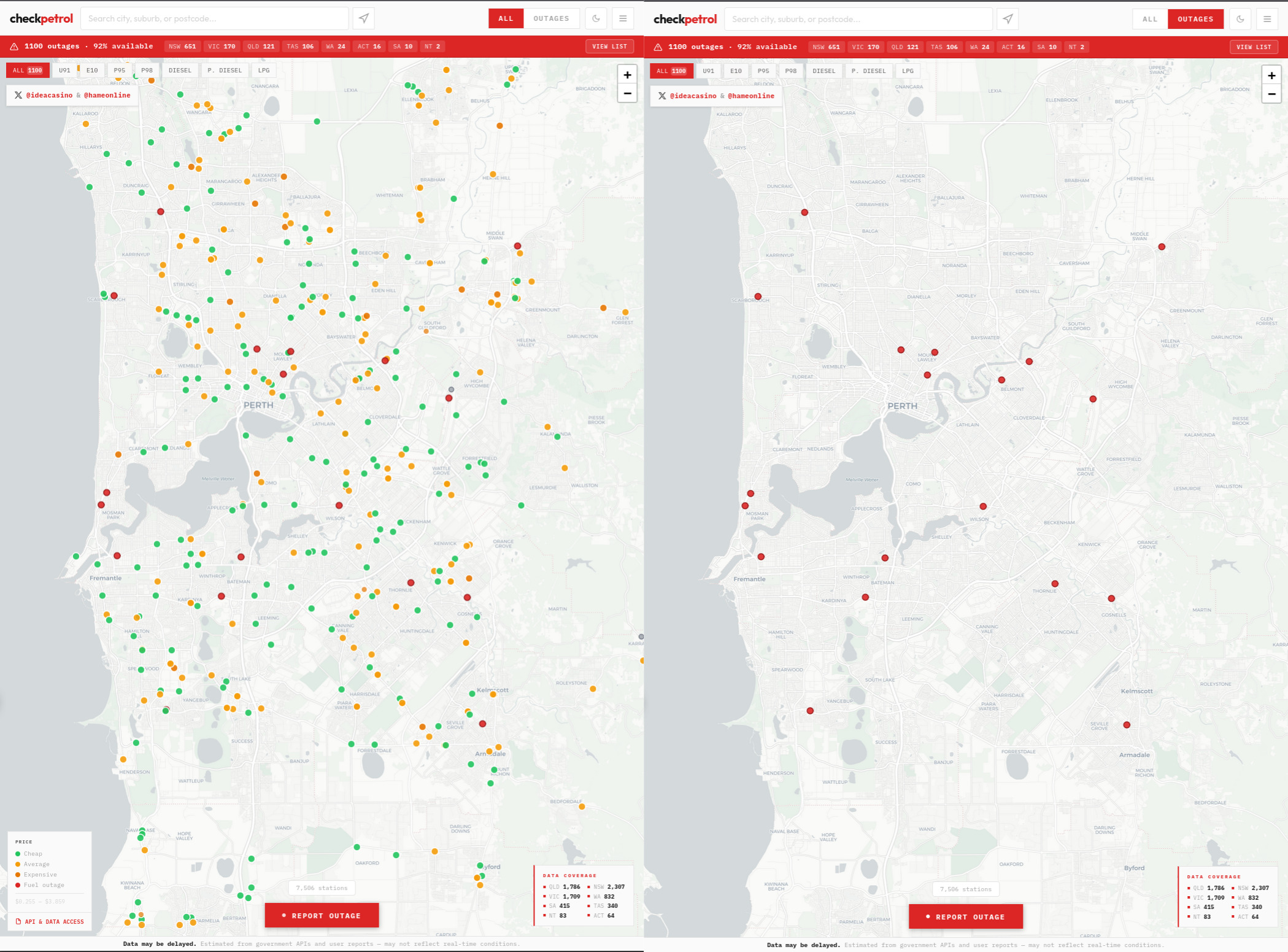Toggle dark mode moon icon in left pane
The width and height of the screenshot is (1288, 952).
pyautogui.click(x=596, y=18)
